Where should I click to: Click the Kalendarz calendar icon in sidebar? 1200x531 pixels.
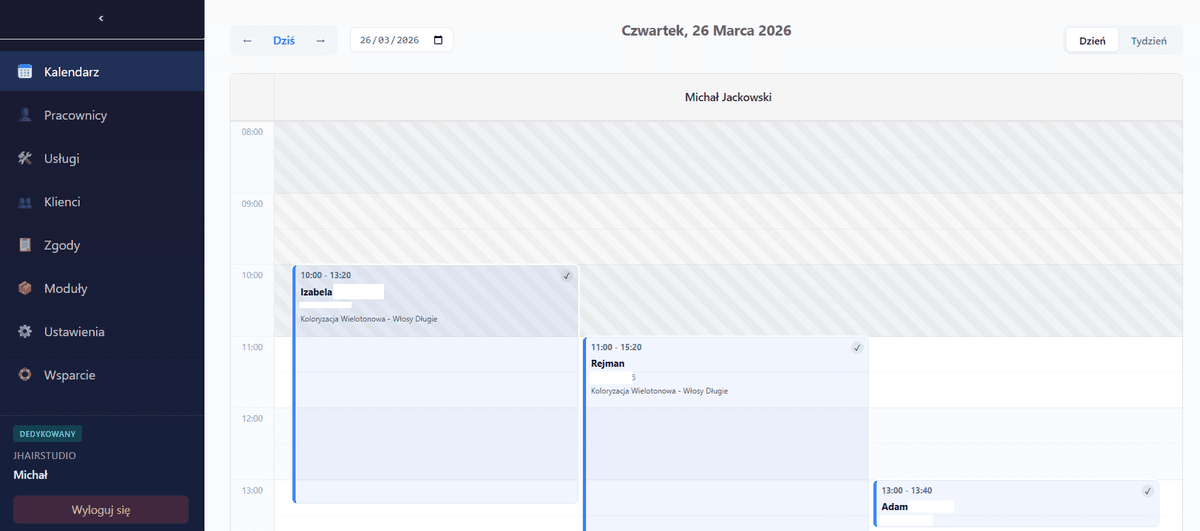point(25,72)
